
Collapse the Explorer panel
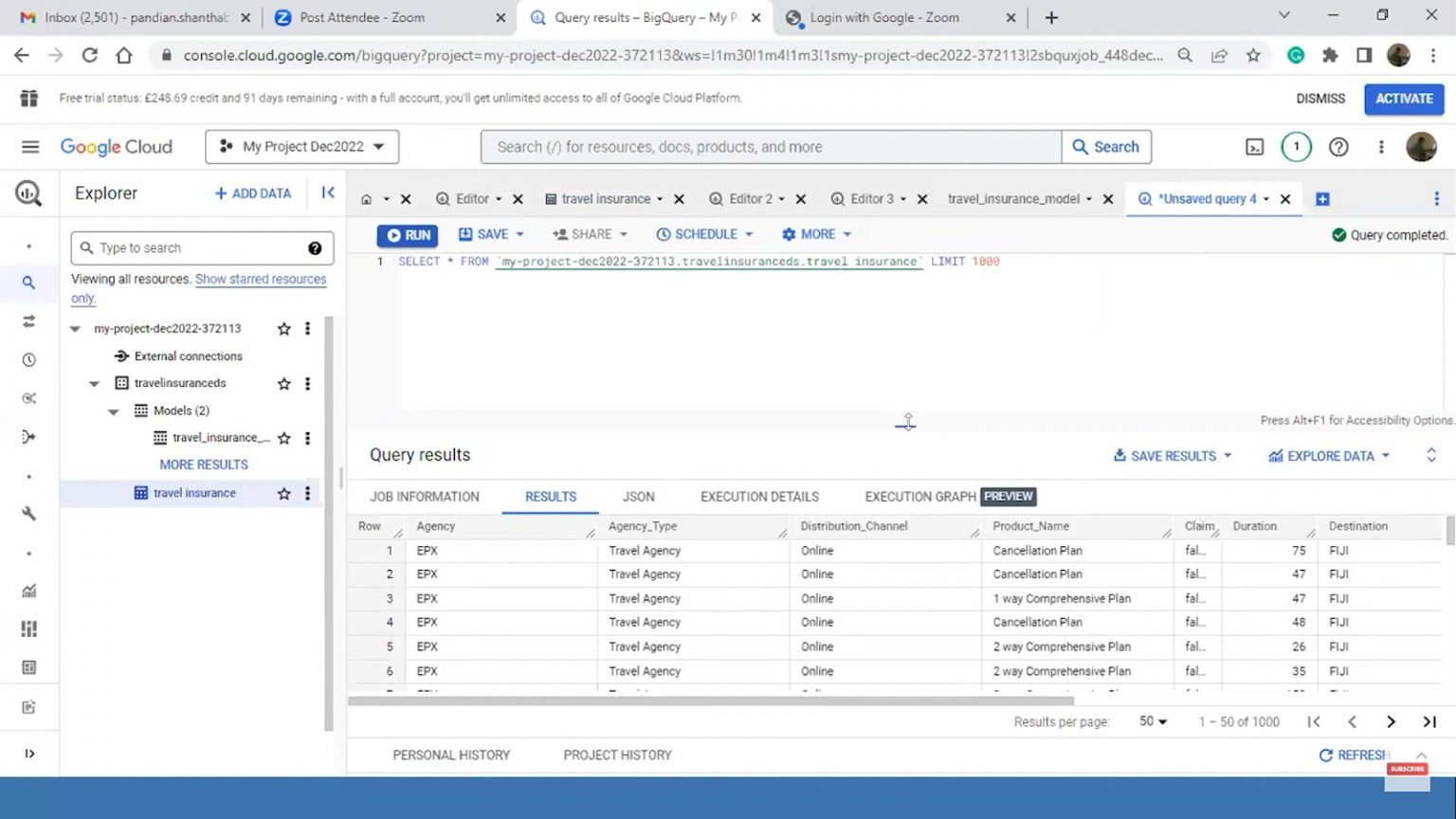click(328, 192)
